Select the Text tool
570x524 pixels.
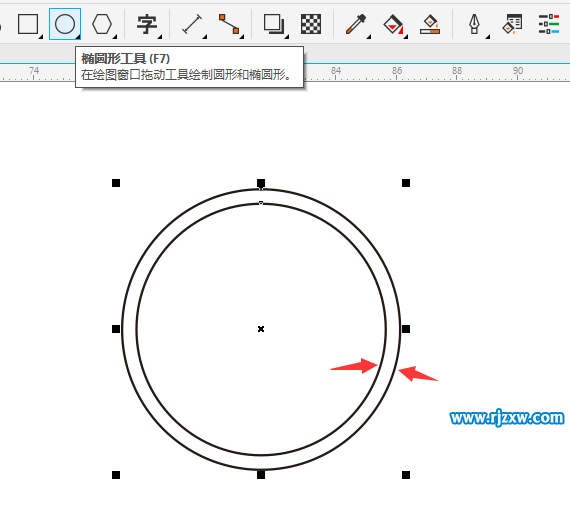pyautogui.click(x=146, y=24)
